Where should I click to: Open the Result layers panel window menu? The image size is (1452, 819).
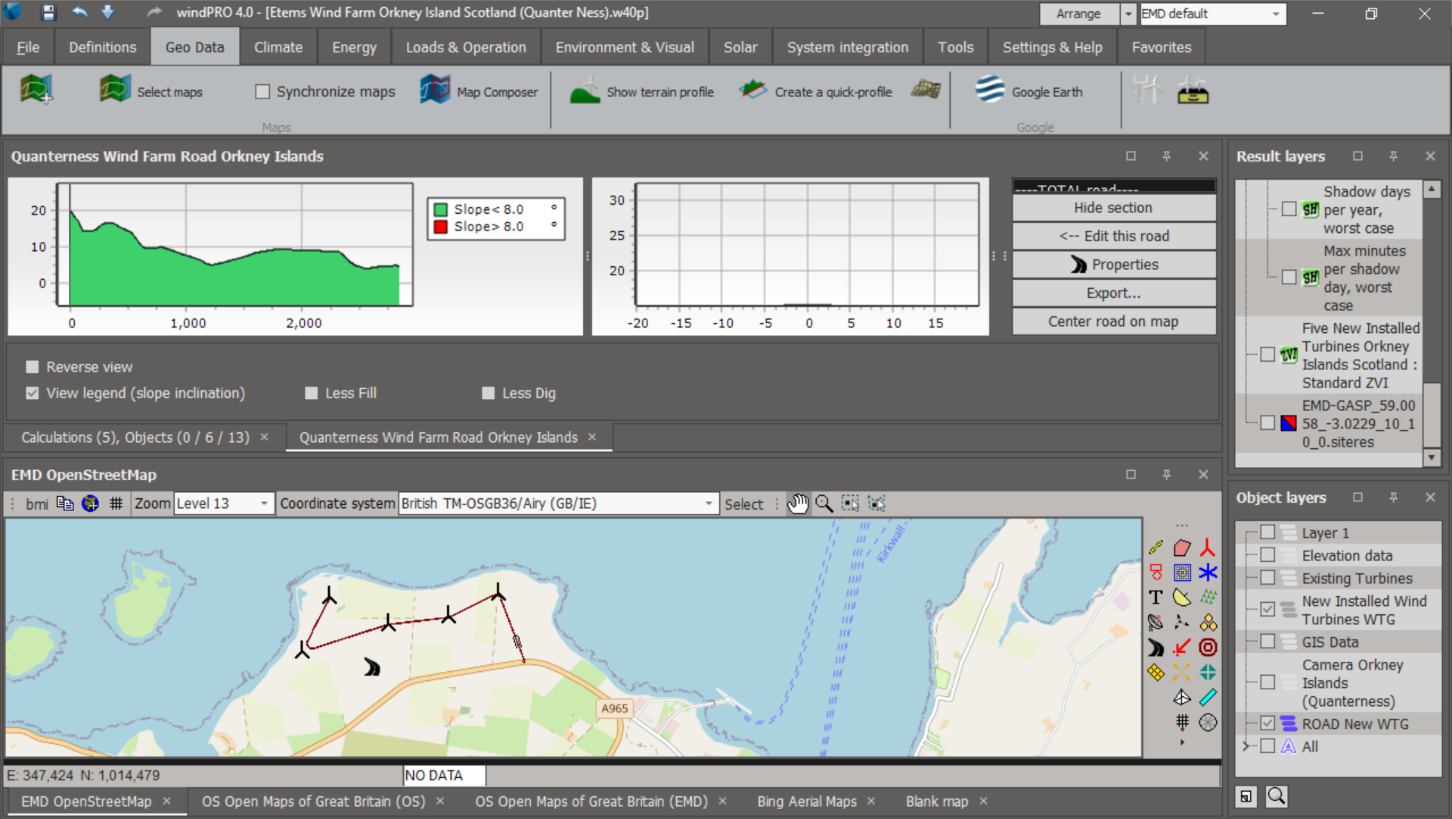coord(1358,156)
